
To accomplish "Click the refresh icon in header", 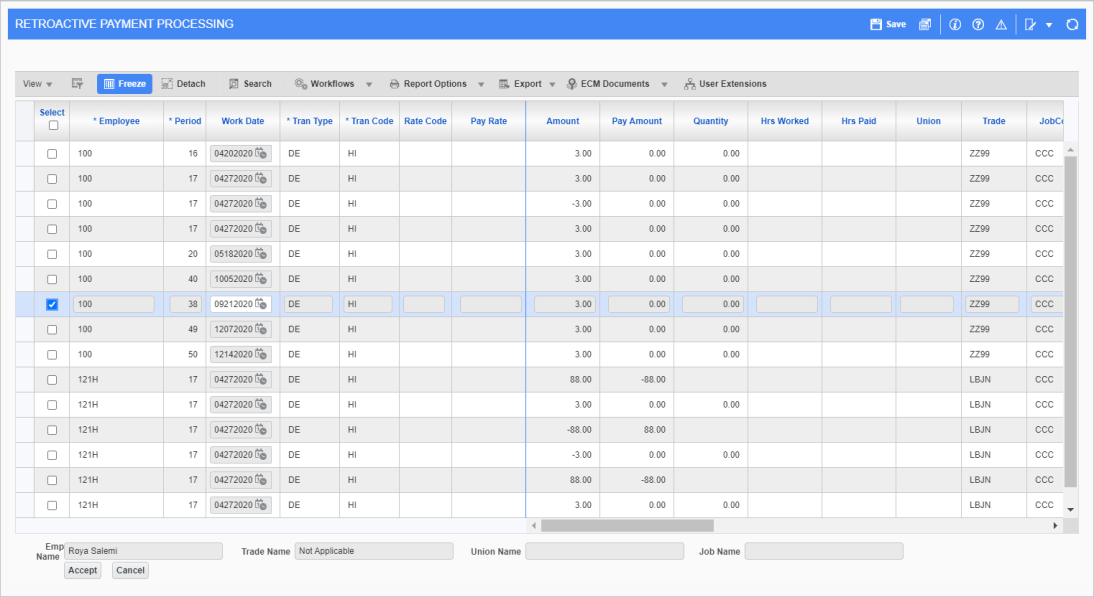I will [x=1072, y=24].
